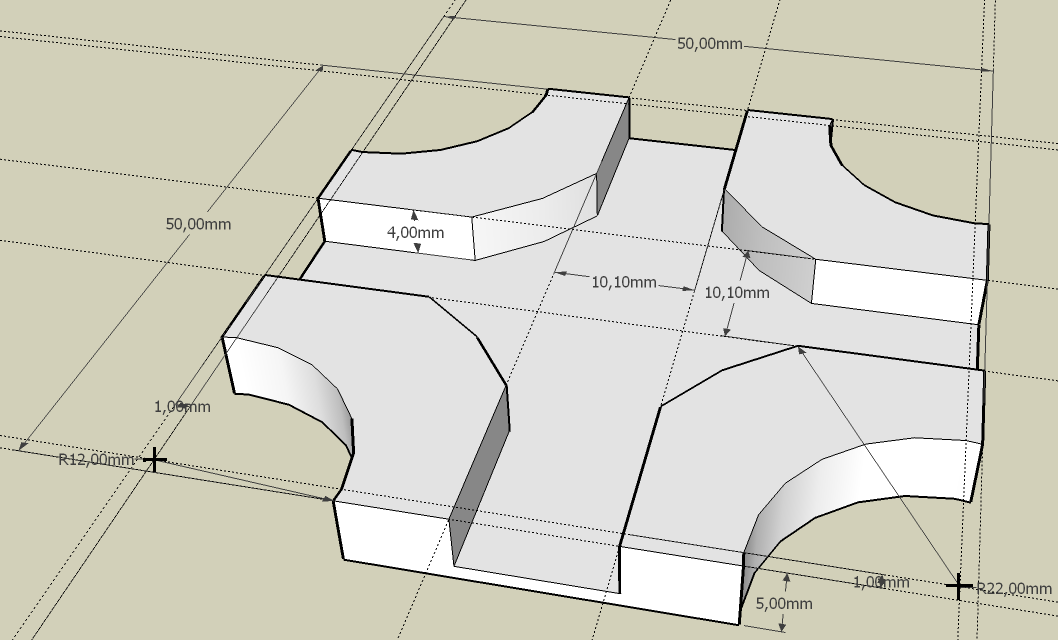Click the guide point cross beside R12,00mm

(x=153, y=459)
